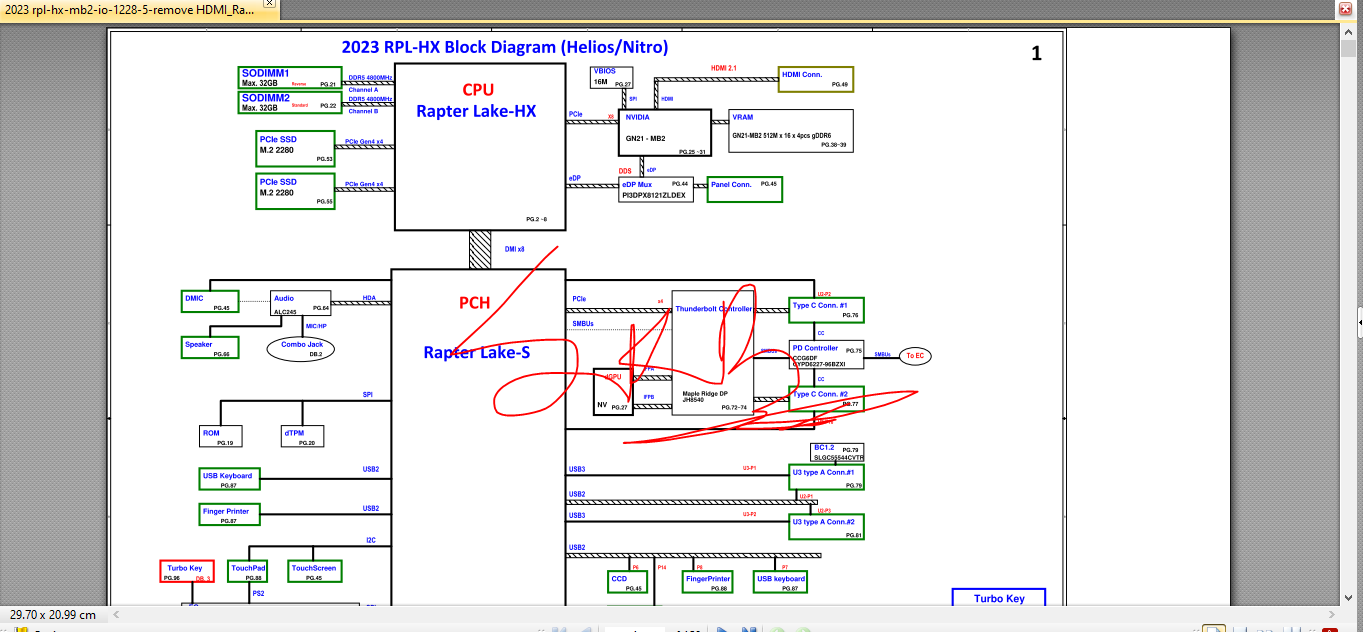Select the Speaker block
Viewport: 1363px width, 632px height.
click(209, 348)
